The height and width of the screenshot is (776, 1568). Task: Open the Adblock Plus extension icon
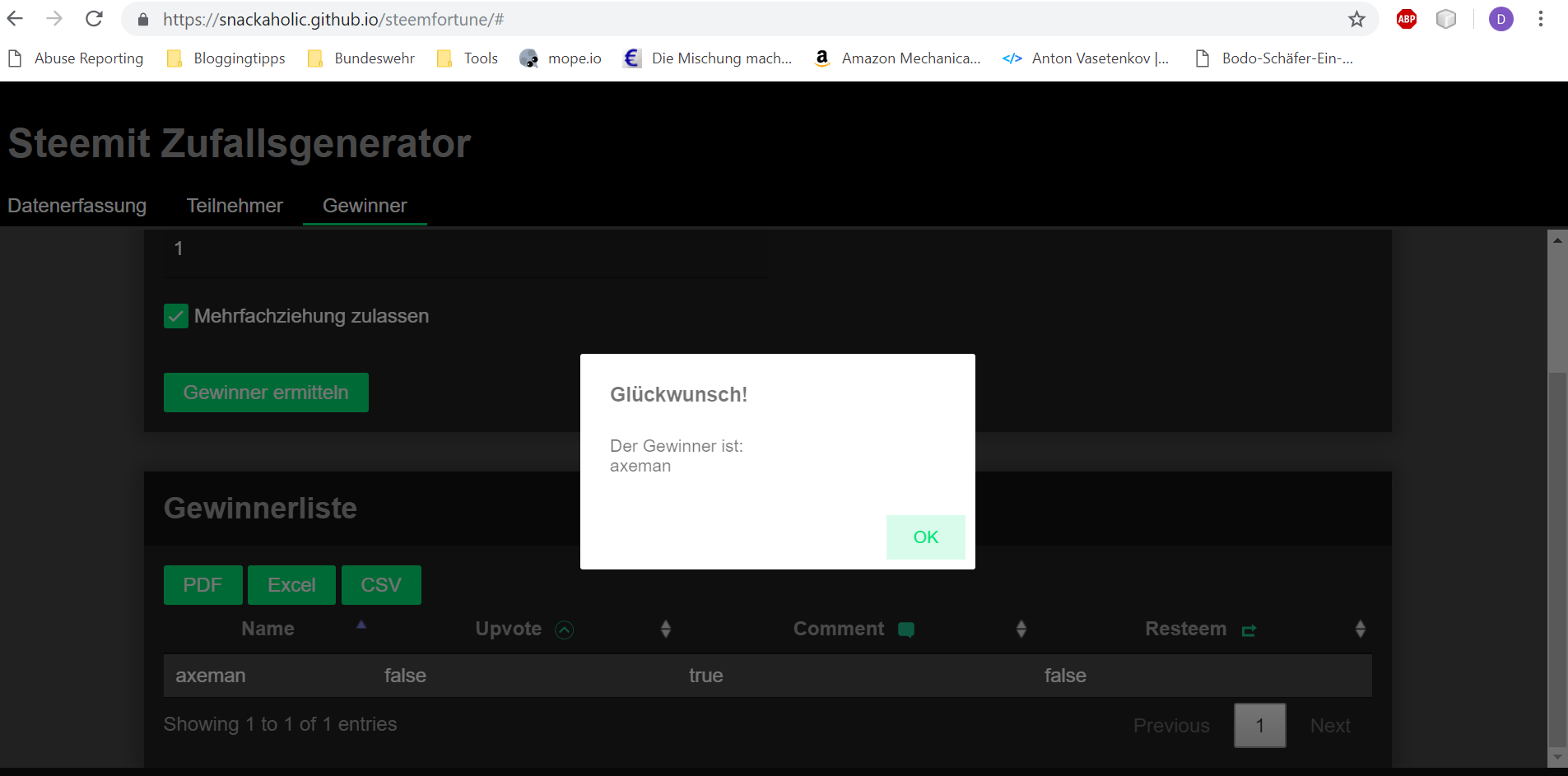1407,19
